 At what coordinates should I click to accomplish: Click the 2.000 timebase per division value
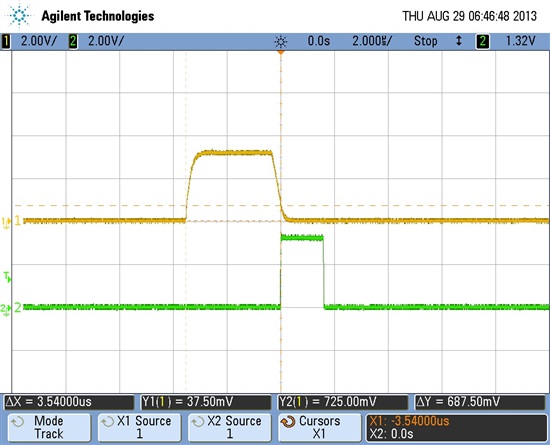point(372,41)
